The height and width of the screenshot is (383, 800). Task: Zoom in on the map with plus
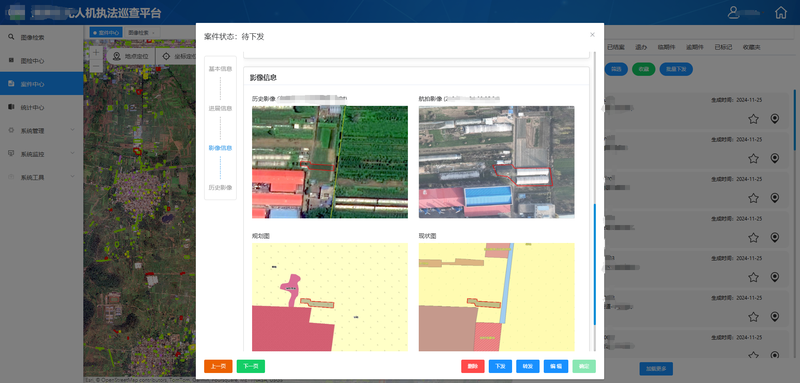point(96,53)
